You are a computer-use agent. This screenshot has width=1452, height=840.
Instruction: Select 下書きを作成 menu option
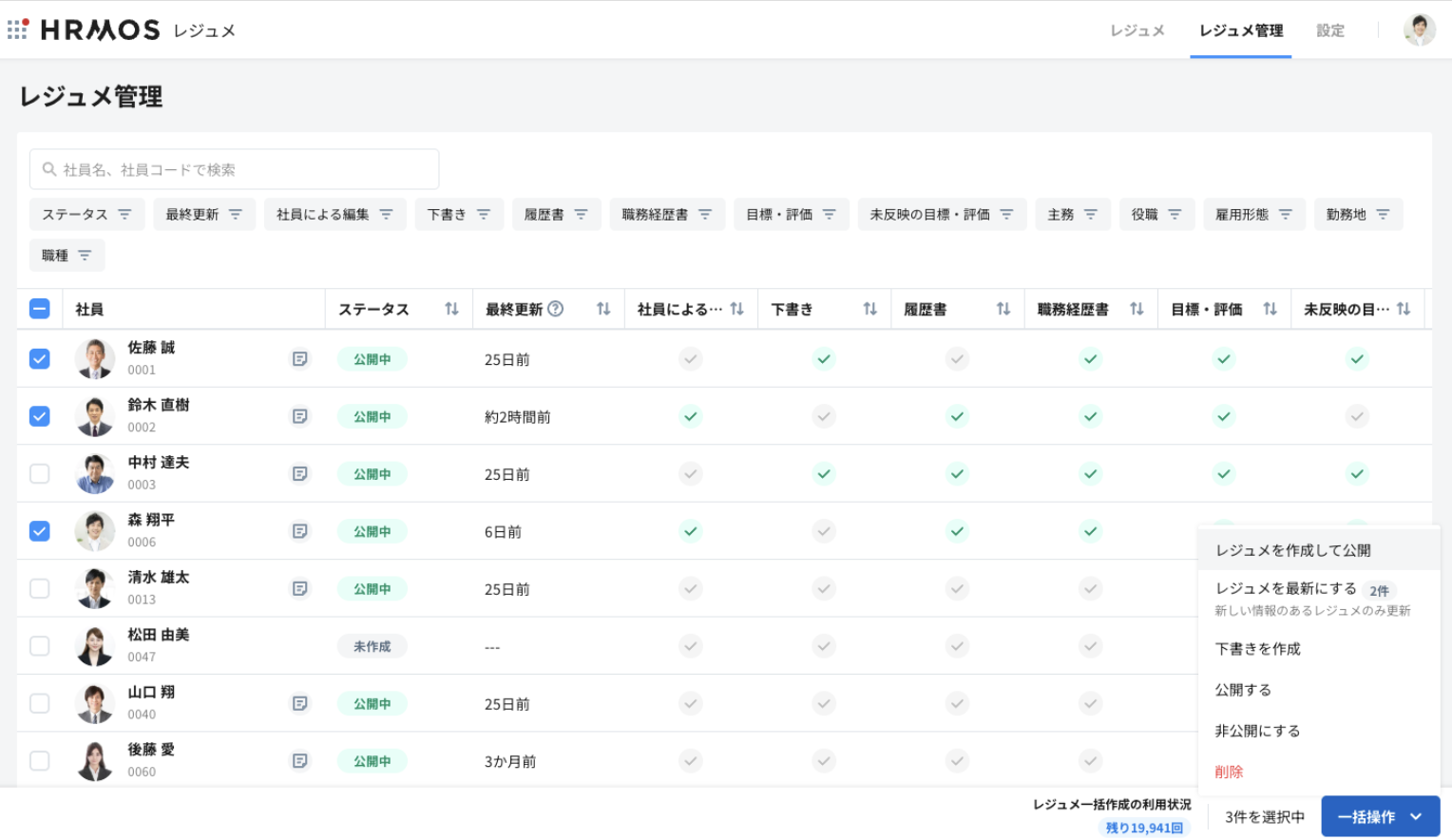[x=1257, y=649]
